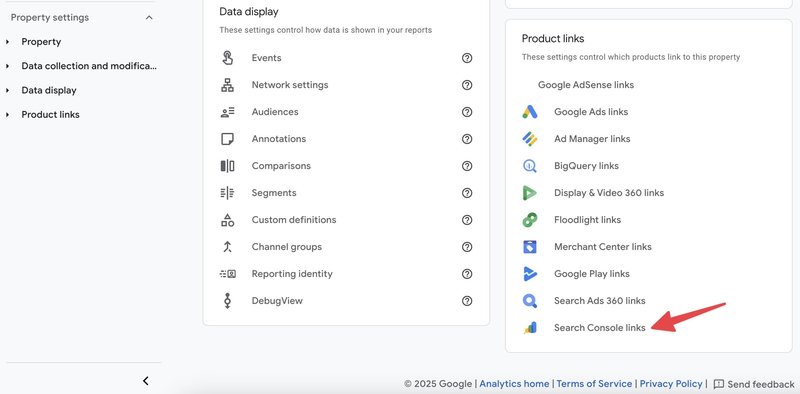Click the Google Ads logo icon
The image size is (800, 394).
530,112
